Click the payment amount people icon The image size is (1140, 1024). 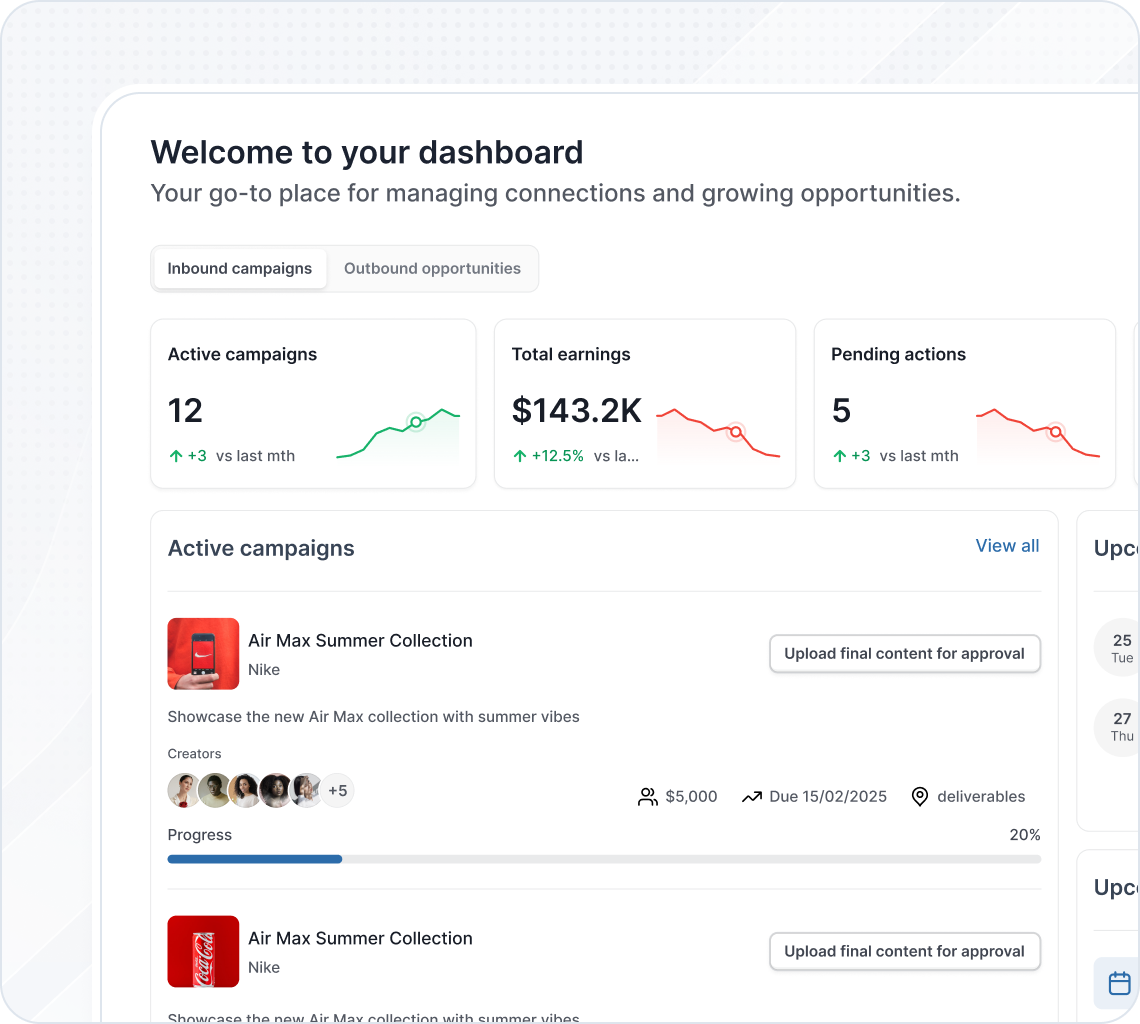[647, 796]
